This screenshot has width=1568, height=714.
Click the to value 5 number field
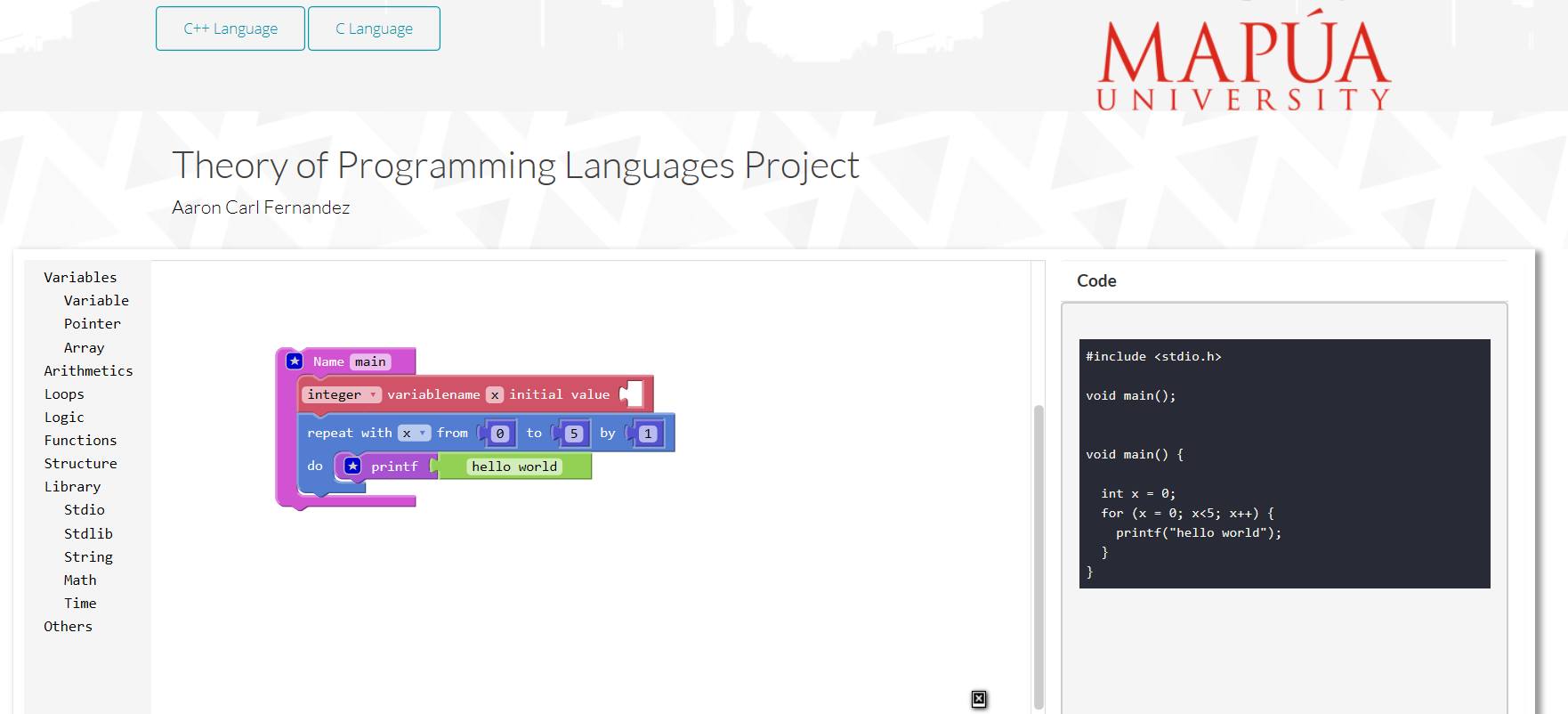click(574, 434)
